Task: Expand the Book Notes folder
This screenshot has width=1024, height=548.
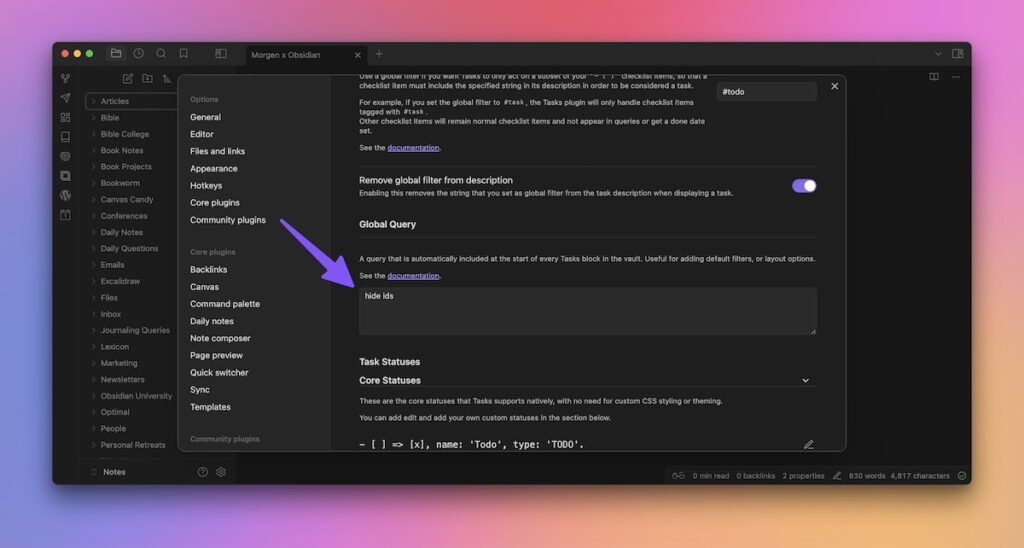Action: pos(93,150)
